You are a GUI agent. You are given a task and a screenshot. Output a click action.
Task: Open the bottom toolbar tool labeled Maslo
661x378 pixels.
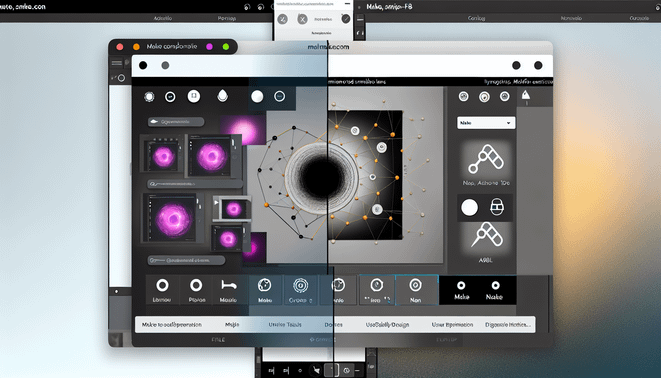click(228, 290)
